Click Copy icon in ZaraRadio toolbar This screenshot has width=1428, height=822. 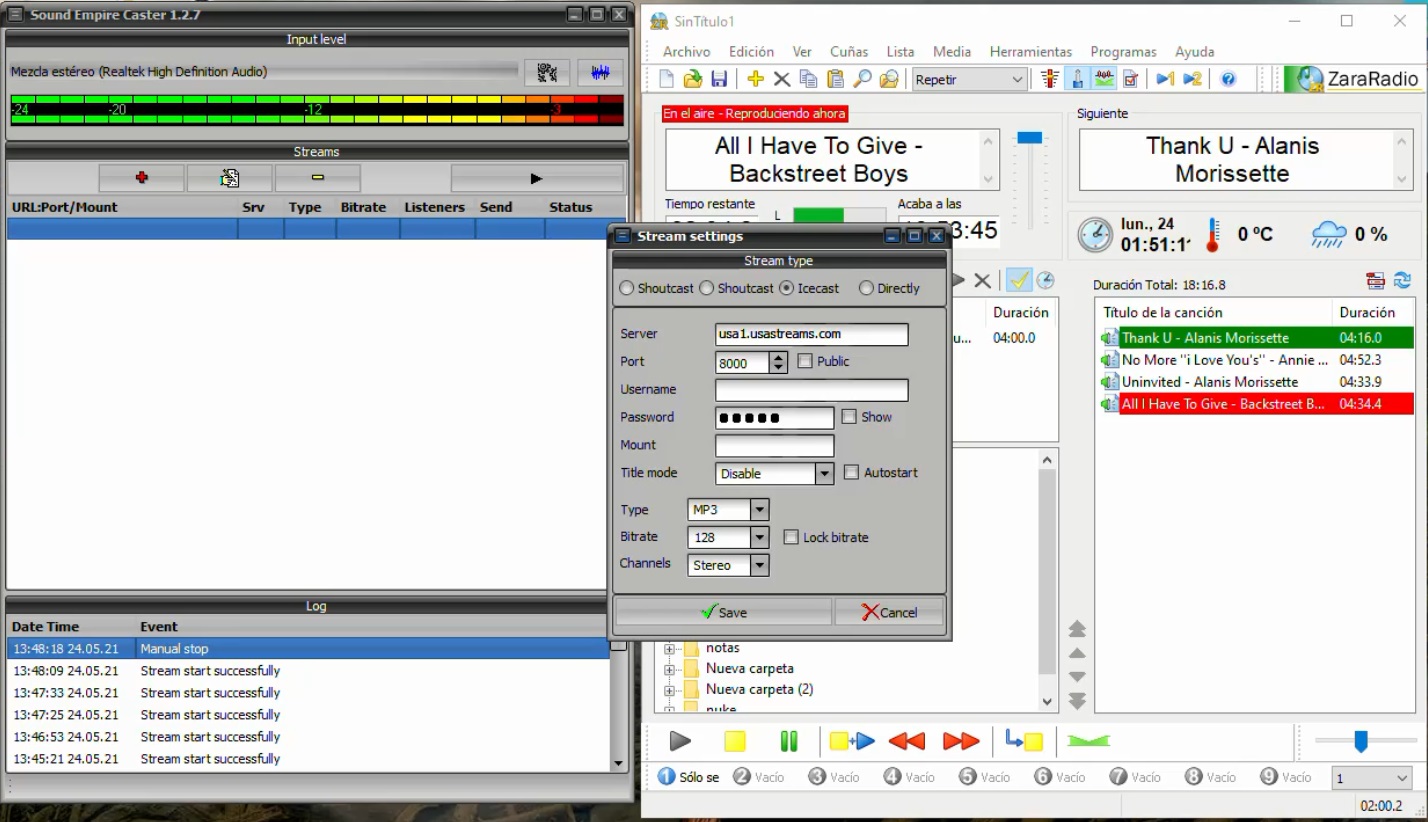808,79
